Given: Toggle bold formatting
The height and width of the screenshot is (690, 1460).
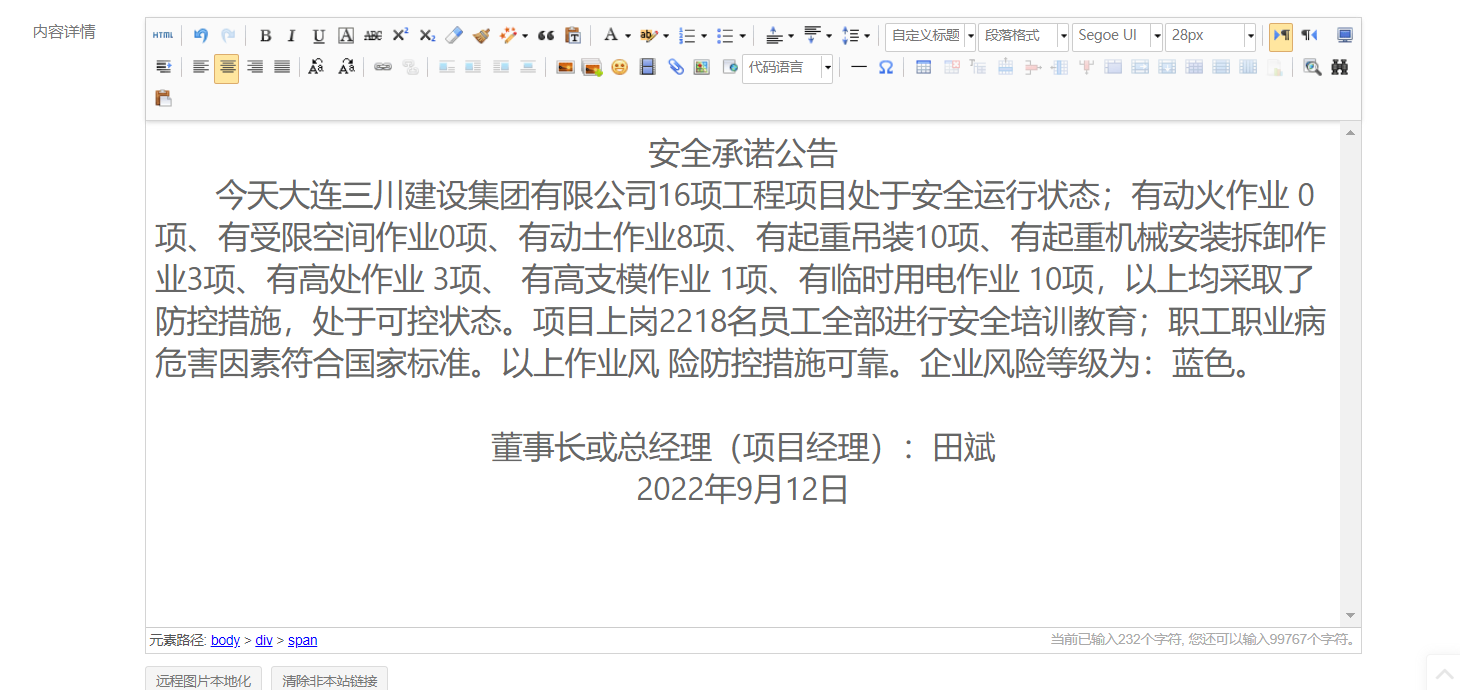Looking at the screenshot, I should (x=265, y=35).
